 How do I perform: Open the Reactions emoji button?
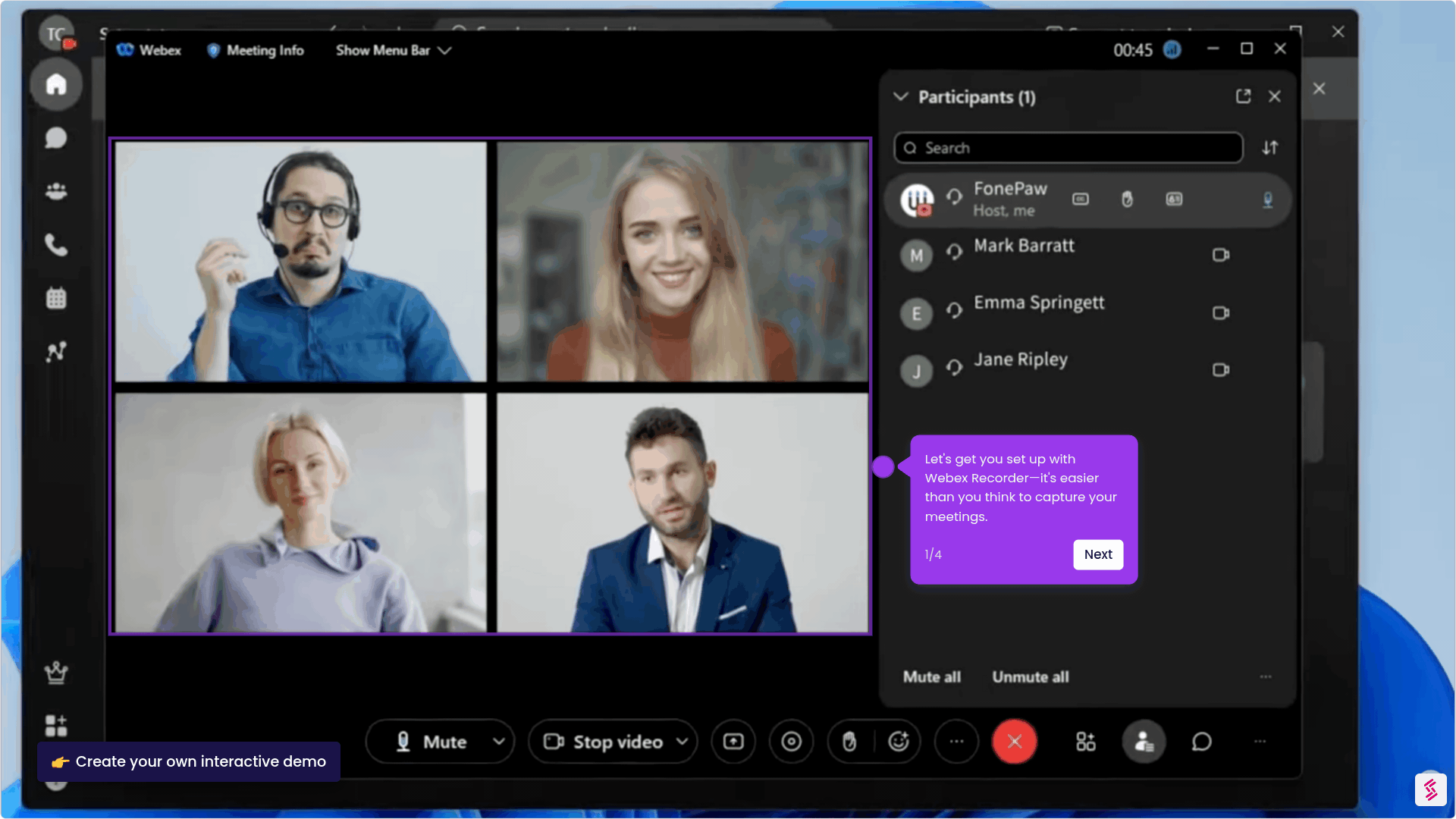tap(899, 742)
